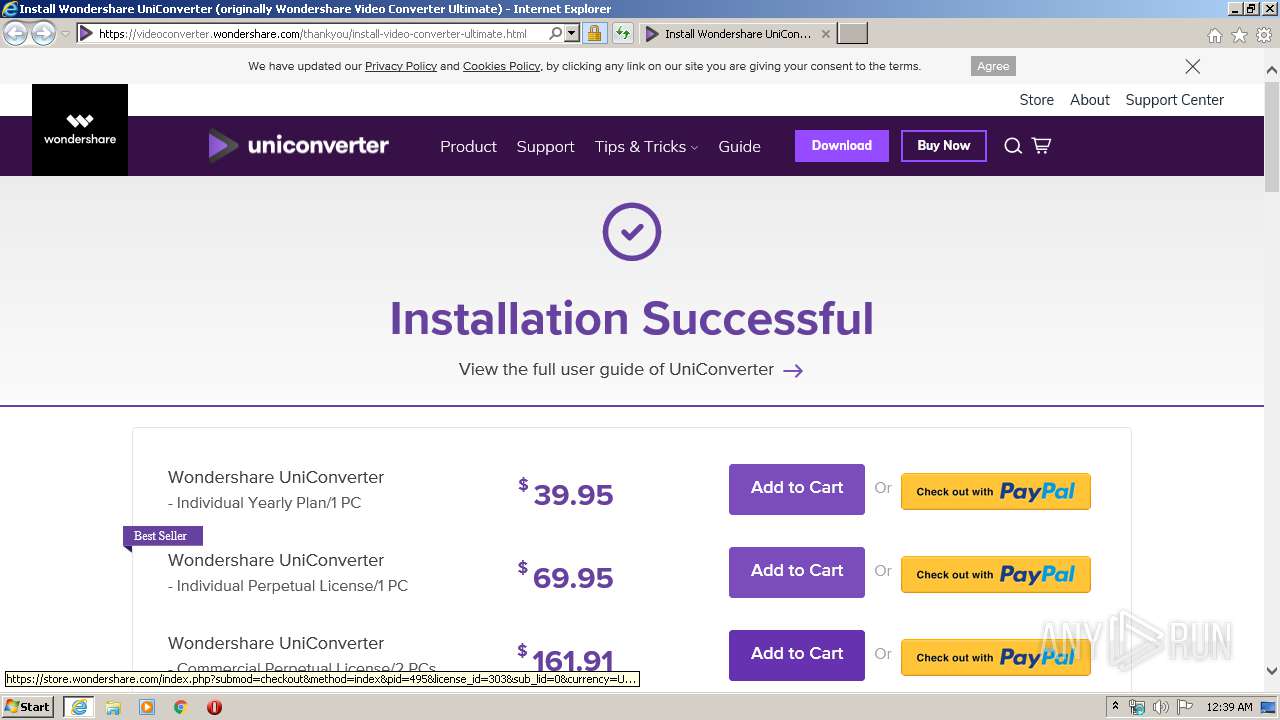1280x720 pixels.
Task: Click the address bar URL field
Action: (320, 34)
